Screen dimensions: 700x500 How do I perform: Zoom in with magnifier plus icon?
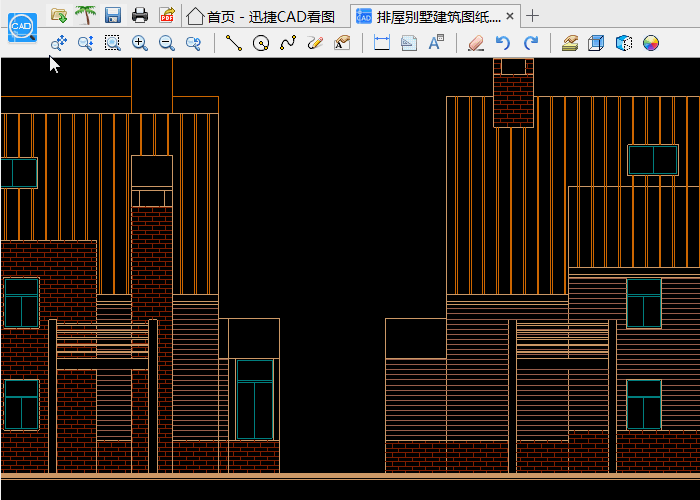(140, 43)
